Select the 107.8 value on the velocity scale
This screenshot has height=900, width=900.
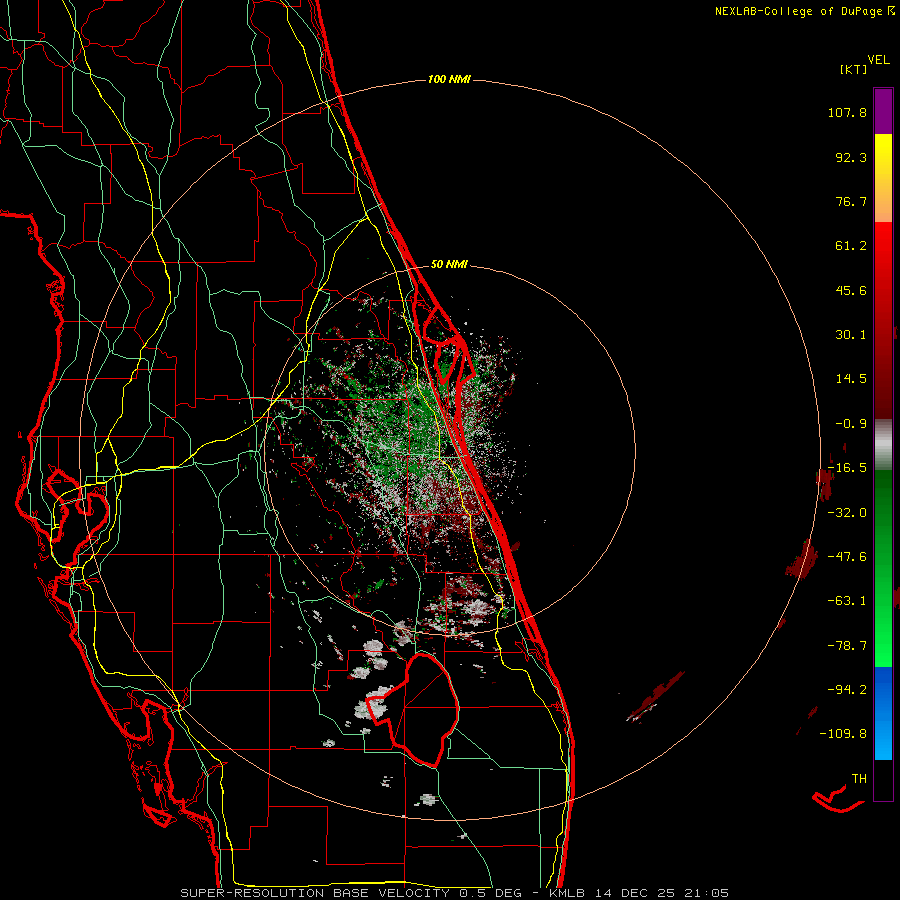[847, 112]
